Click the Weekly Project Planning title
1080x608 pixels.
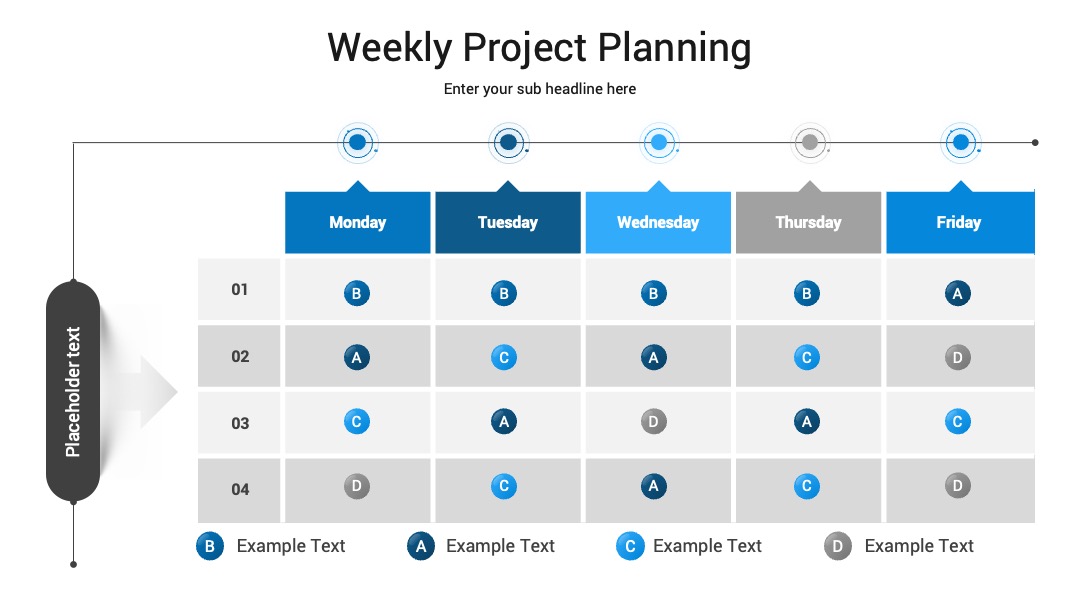click(x=539, y=48)
